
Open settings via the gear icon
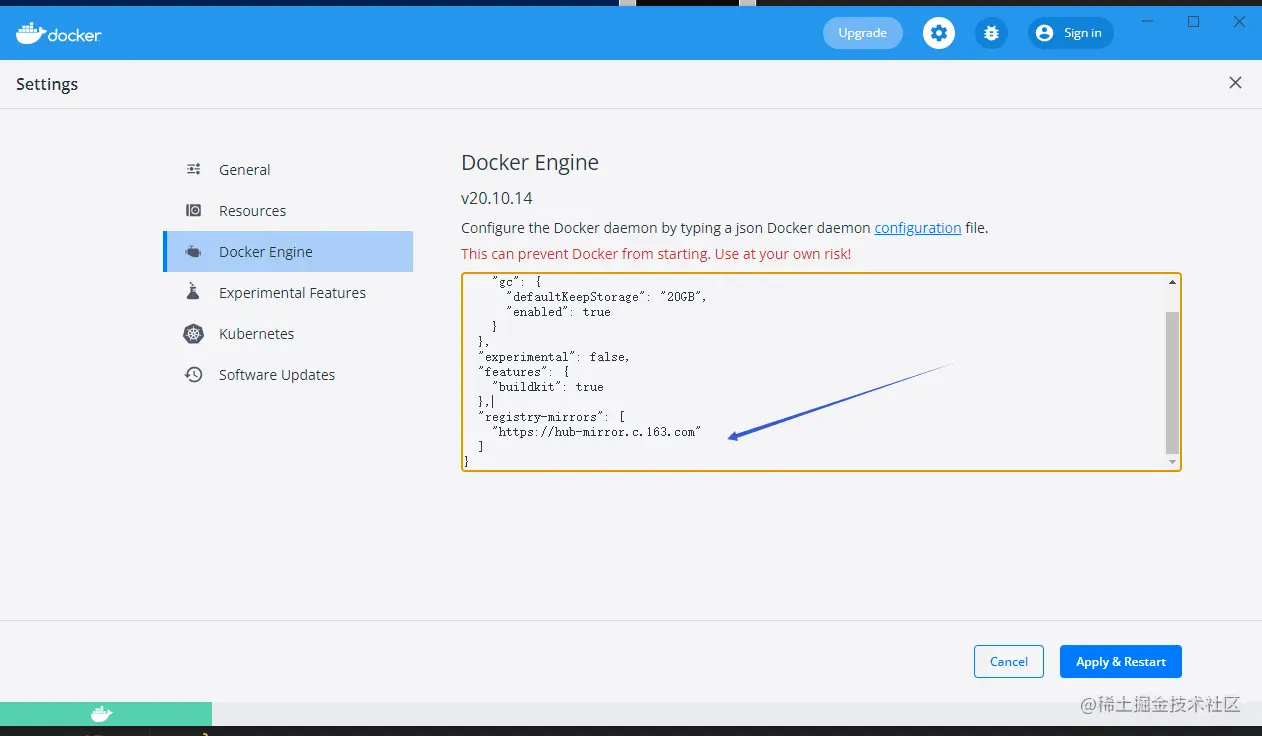938,33
